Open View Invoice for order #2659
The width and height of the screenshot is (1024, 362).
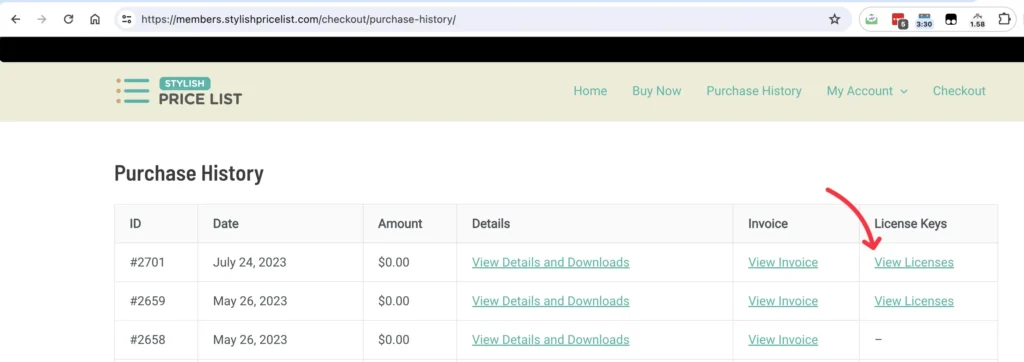coord(783,301)
